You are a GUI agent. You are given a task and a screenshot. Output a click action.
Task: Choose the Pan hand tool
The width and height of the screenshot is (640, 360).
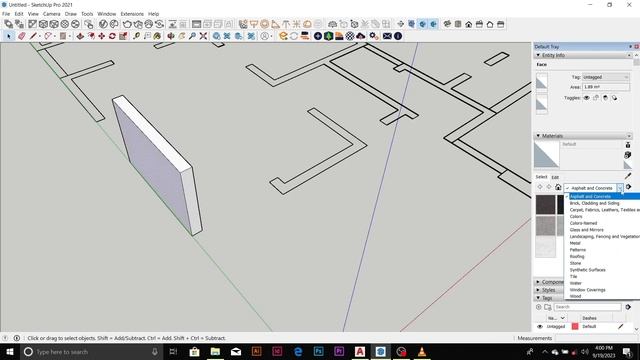[182, 36]
